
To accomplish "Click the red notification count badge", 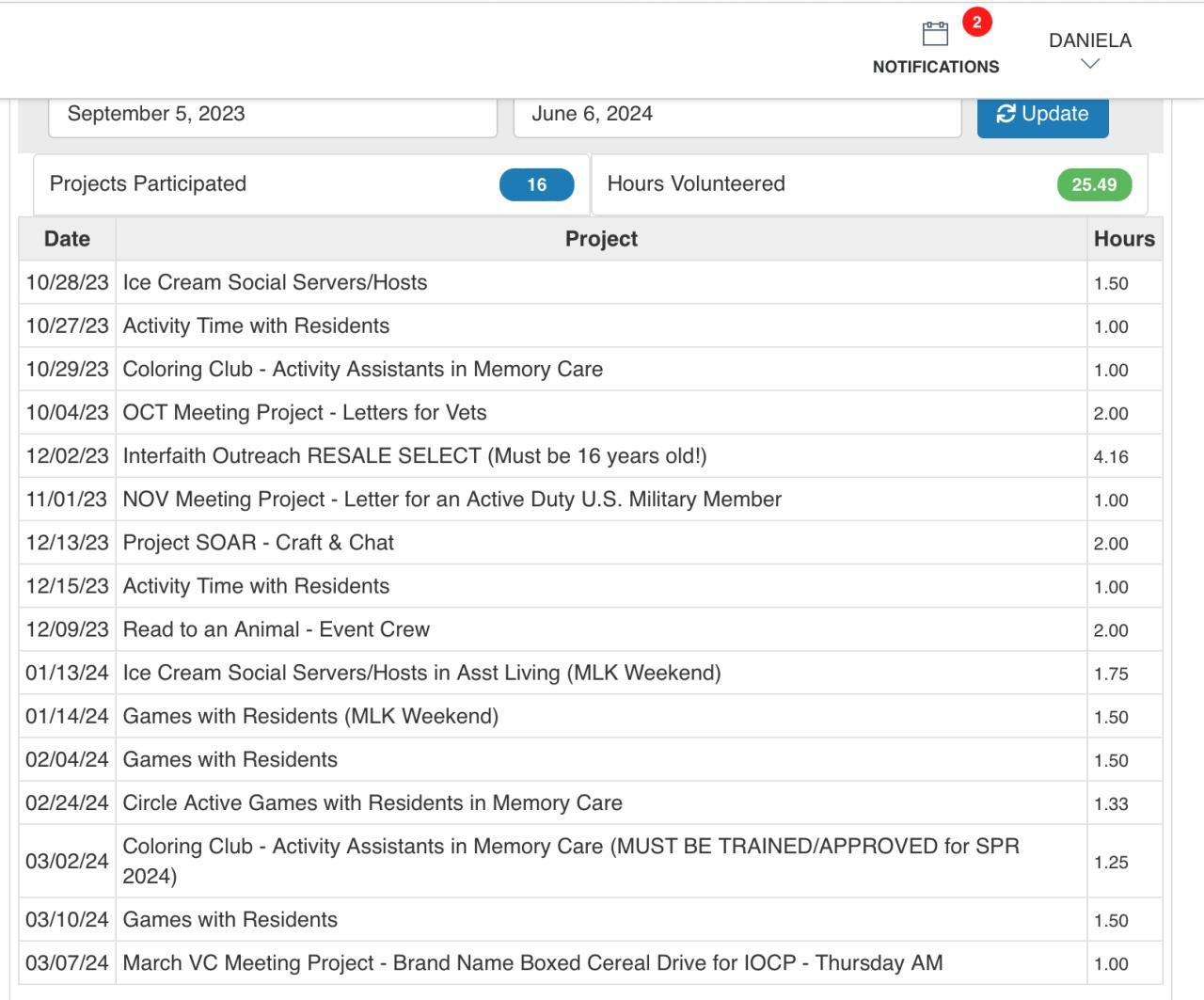I will (976, 23).
